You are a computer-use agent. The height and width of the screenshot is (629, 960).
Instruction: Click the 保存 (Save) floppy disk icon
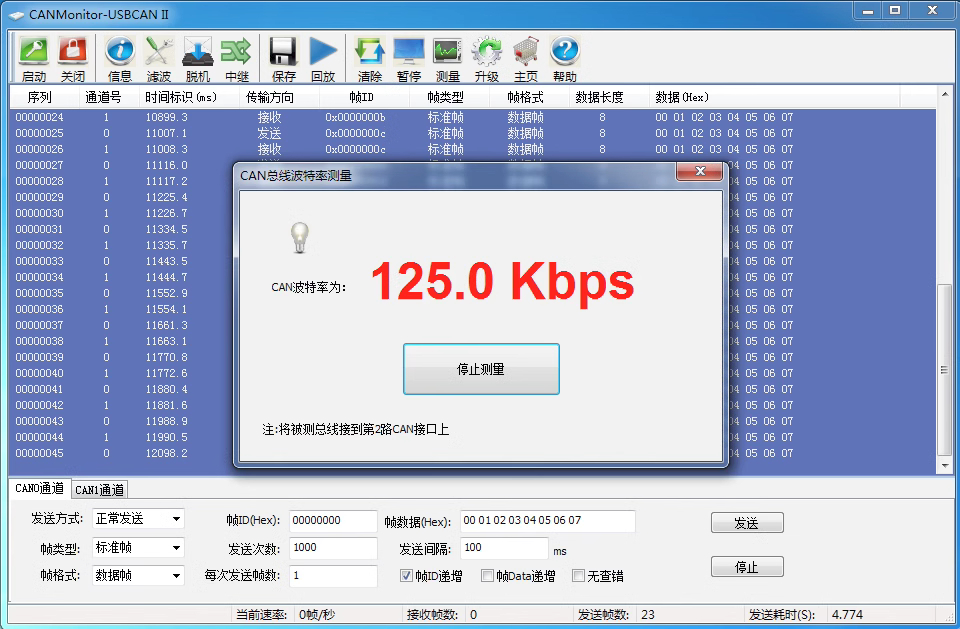point(284,56)
